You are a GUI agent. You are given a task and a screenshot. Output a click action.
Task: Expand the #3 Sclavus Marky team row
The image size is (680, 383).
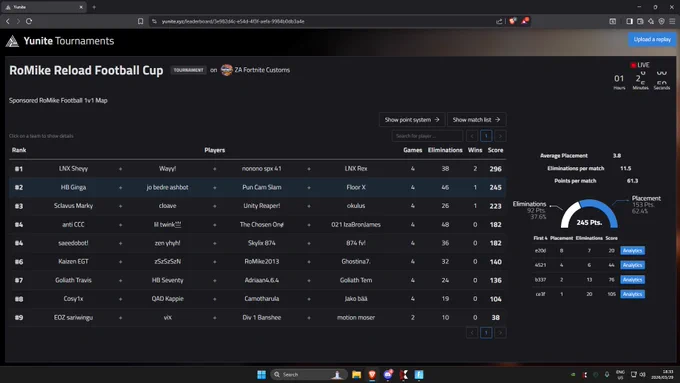[x=257, y=206]
